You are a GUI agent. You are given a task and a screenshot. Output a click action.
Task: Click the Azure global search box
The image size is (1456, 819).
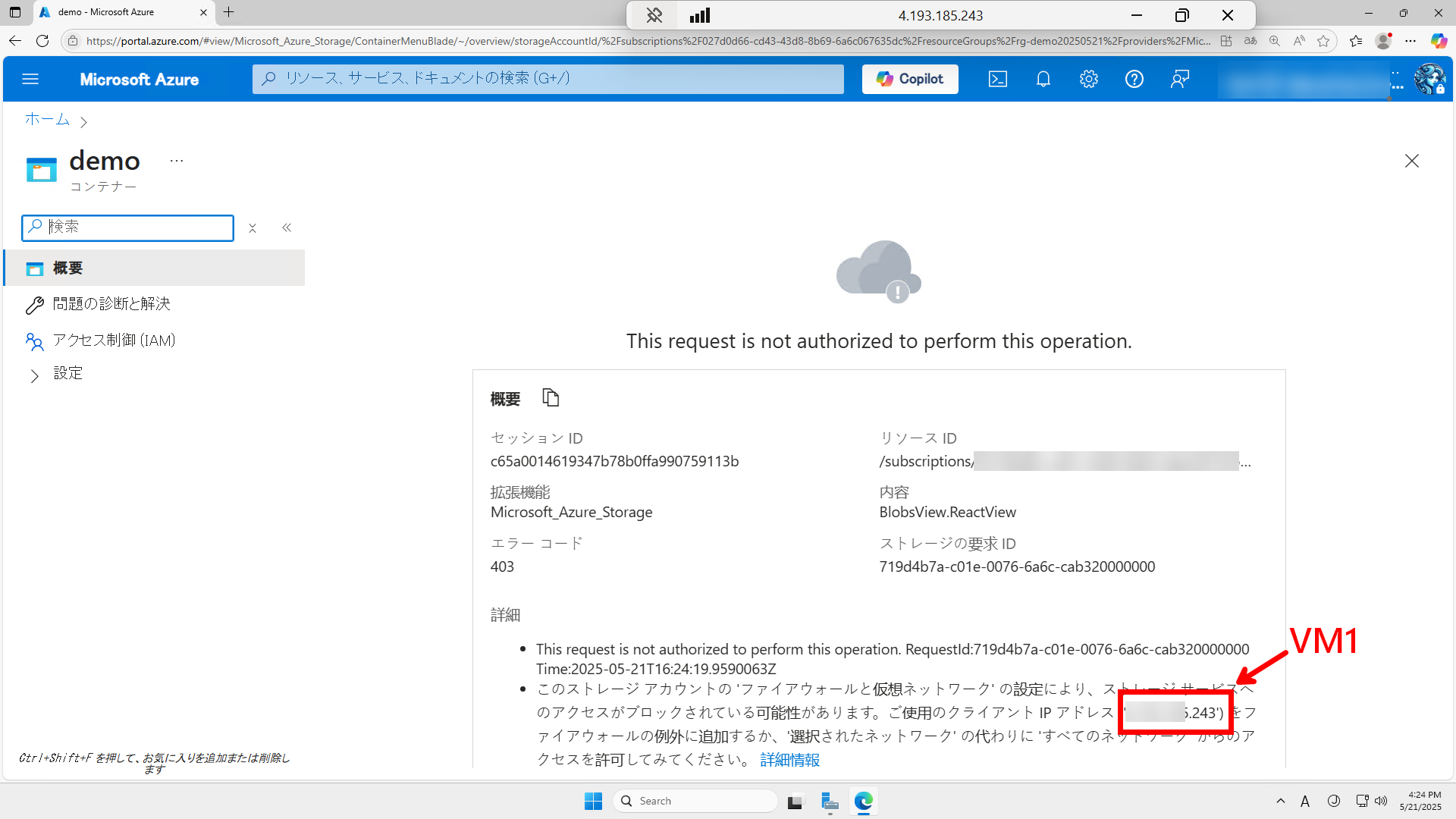pyautogui.click(x=548, y=79)
